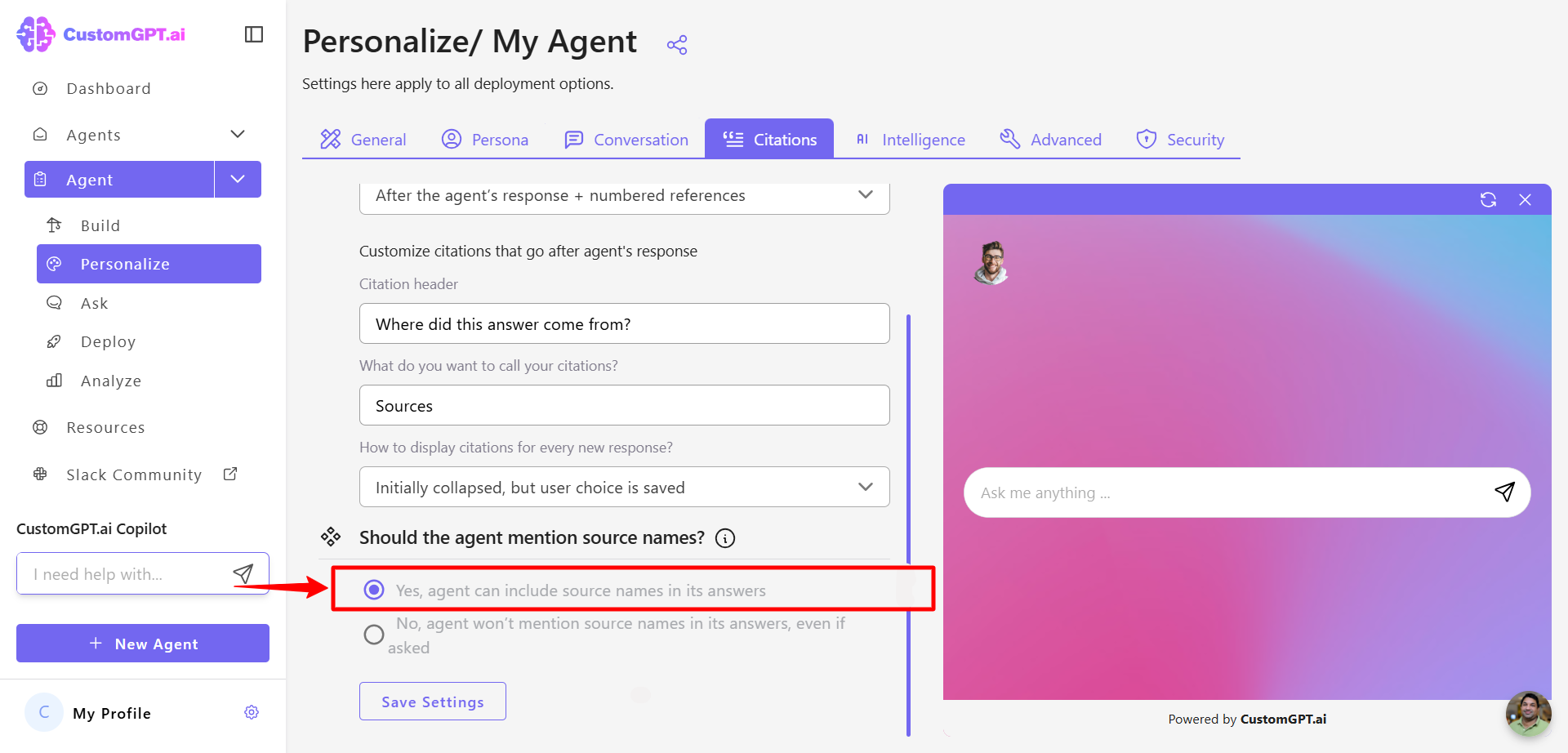Screen dimensions: 1568x753
Task: Open the Agent dropdown arrow in sidebar
Action: tap(238, 179)
